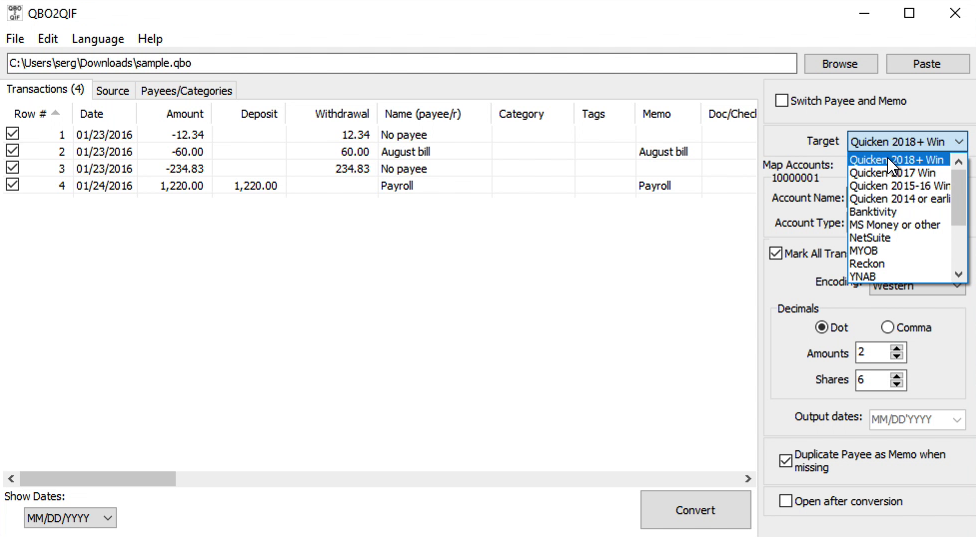Sort by the Memo column header
This screenshot has width=976, height=537.
(668, 114)
